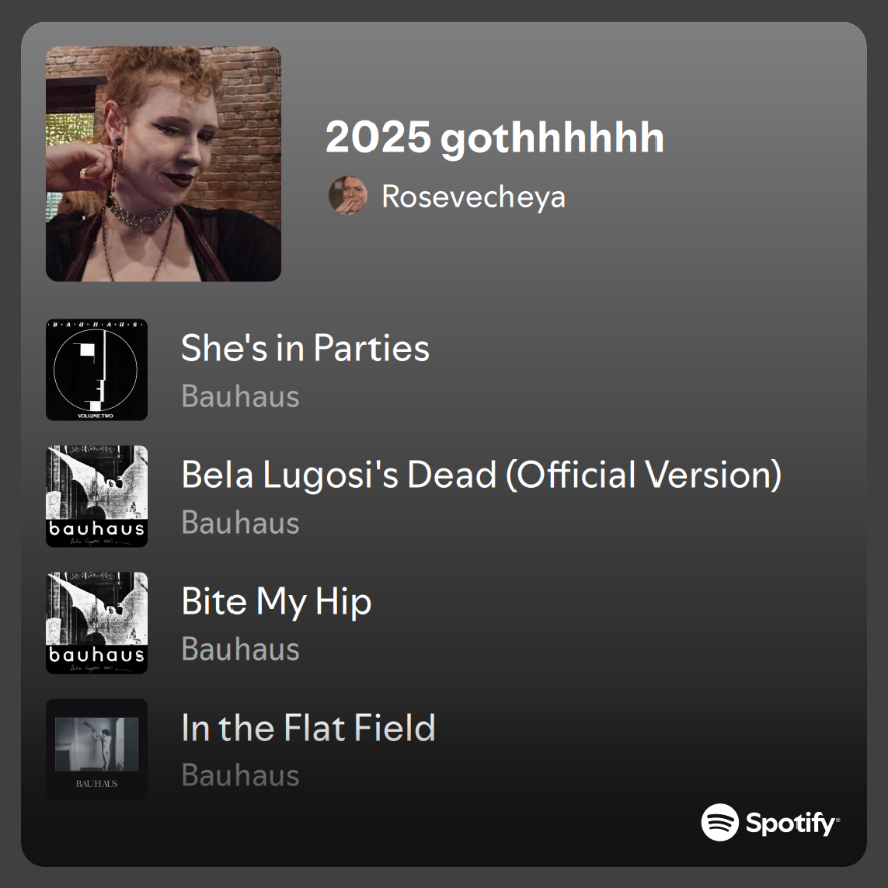888x888 pixels.
Task: Open the 2025 gothhhhhh playlist cover photo
Action: click(163, 164)
